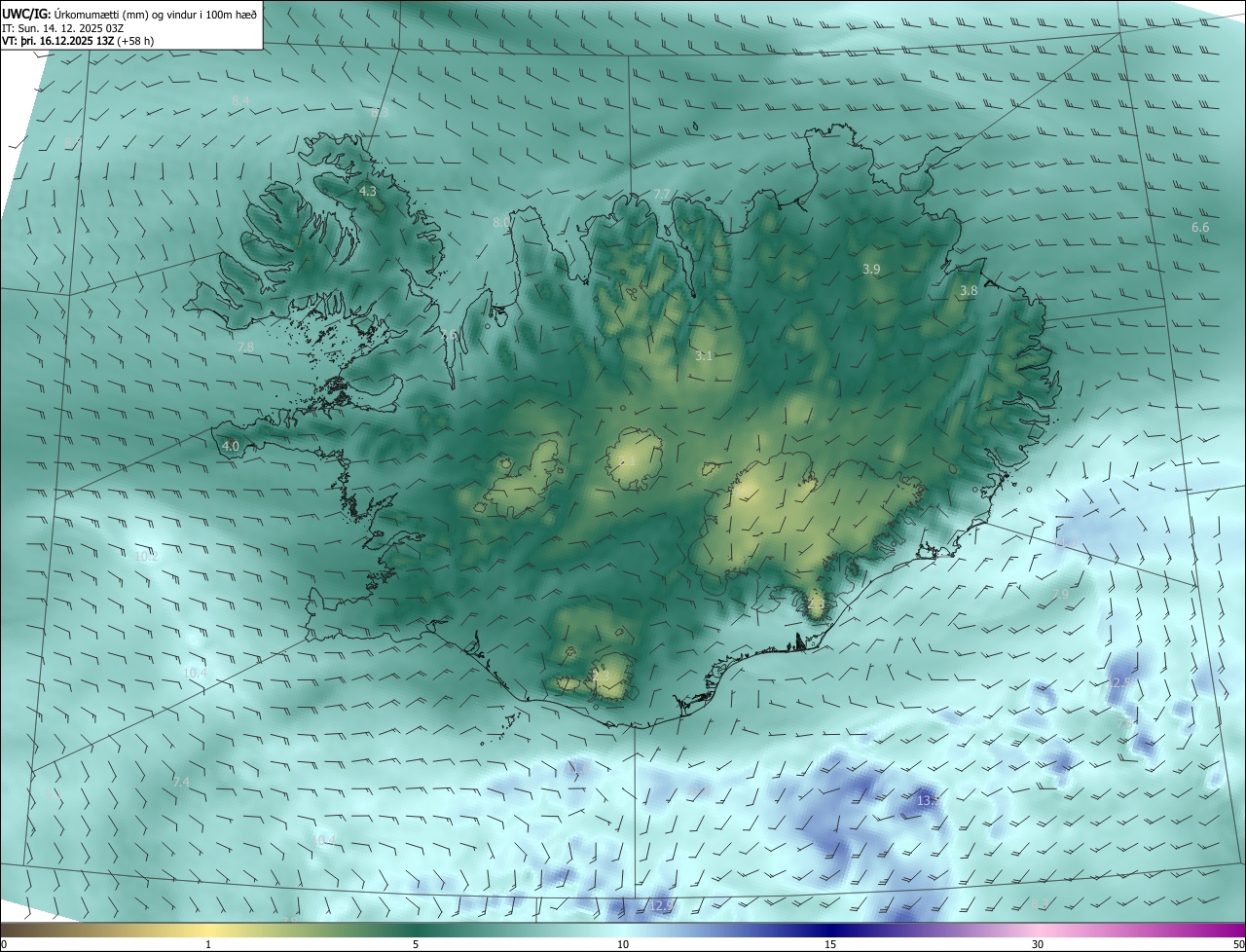This screenshot has width=1246, height=952.
Task: Select the 'VT: þri. 16.12.2025 13Z (+58 h)' line
Action: point(78,41)
